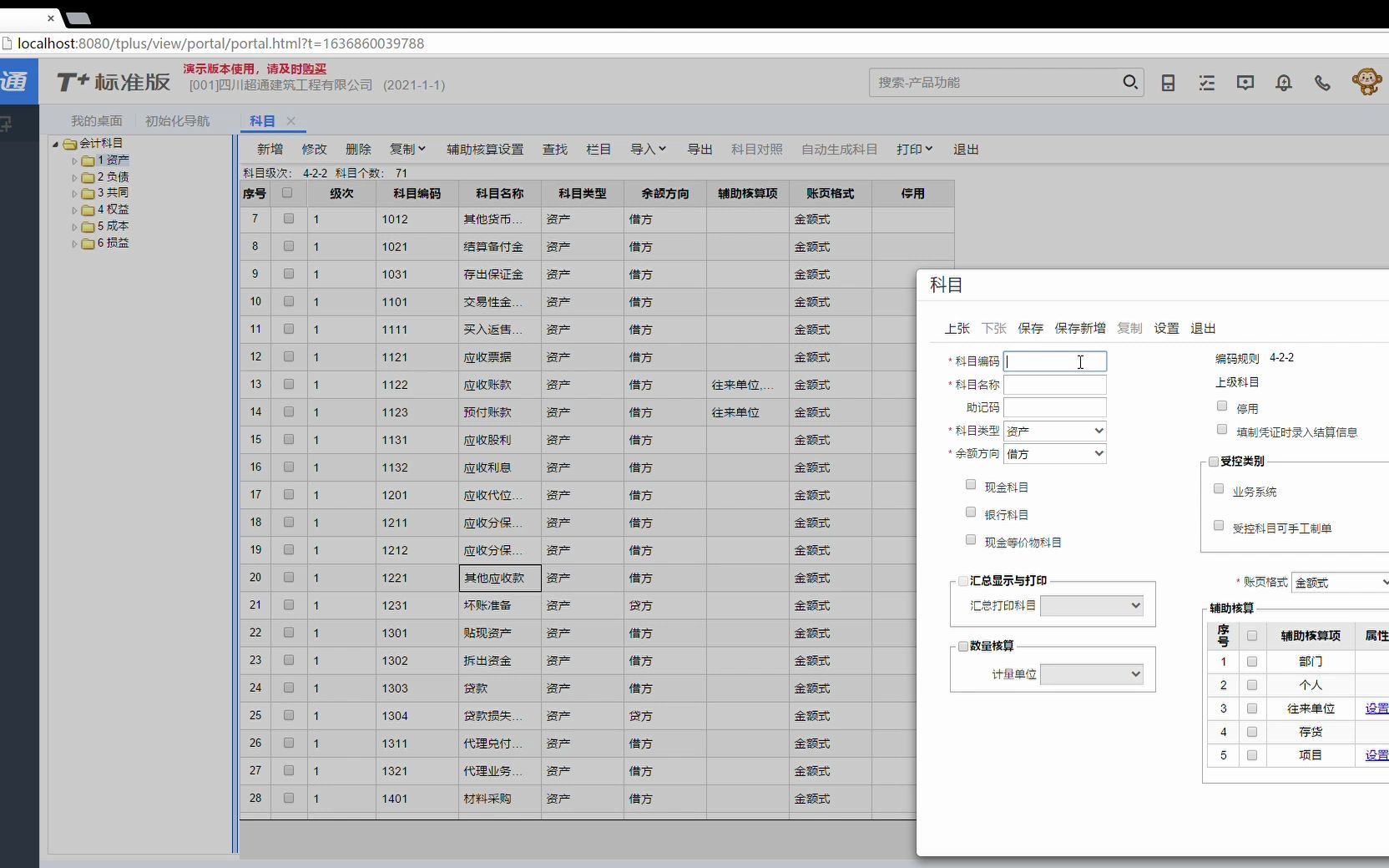Focus the 助记码 input field
Image resolution: width=1389 pixels, height=868 pixels.
(1055, 407)
